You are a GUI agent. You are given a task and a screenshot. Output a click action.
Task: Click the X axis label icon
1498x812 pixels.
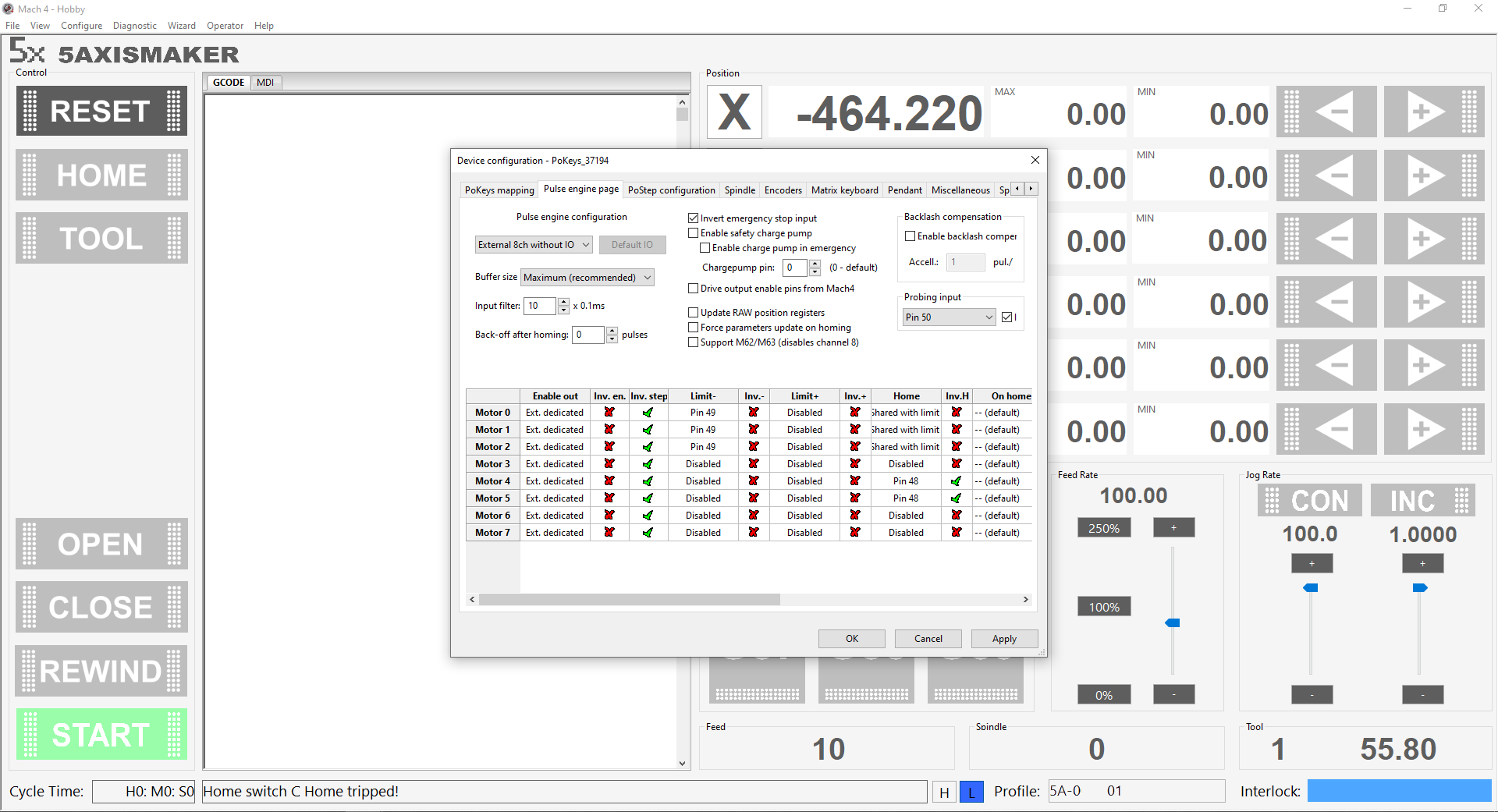(x=734, y=112)
